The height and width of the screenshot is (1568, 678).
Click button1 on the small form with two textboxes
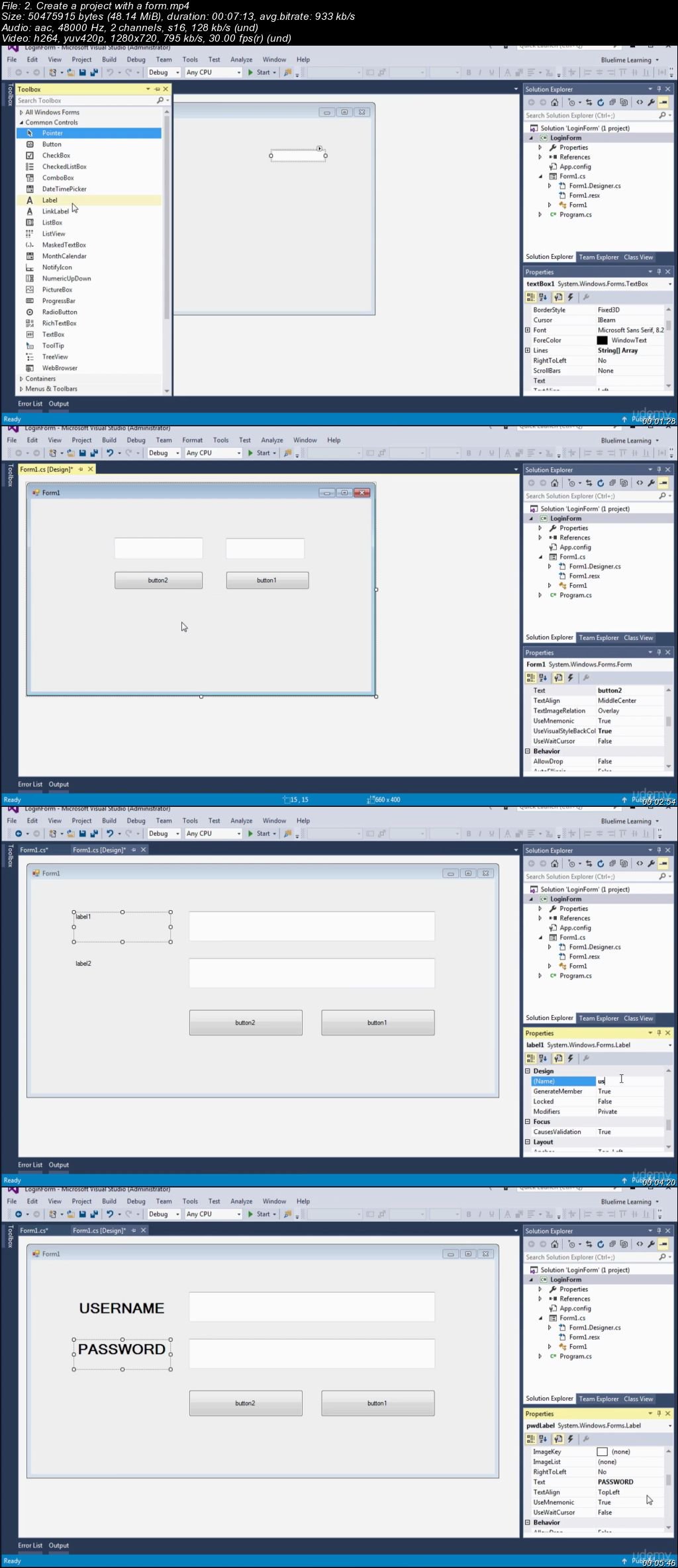click(267, 580)
